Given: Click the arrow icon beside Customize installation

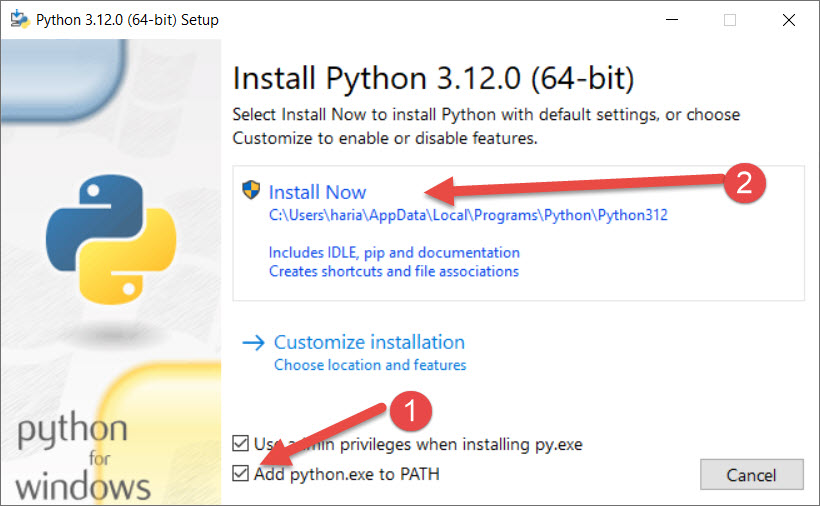Looking at the screenshot, I should pyautogui.click(x=253, y=343).
